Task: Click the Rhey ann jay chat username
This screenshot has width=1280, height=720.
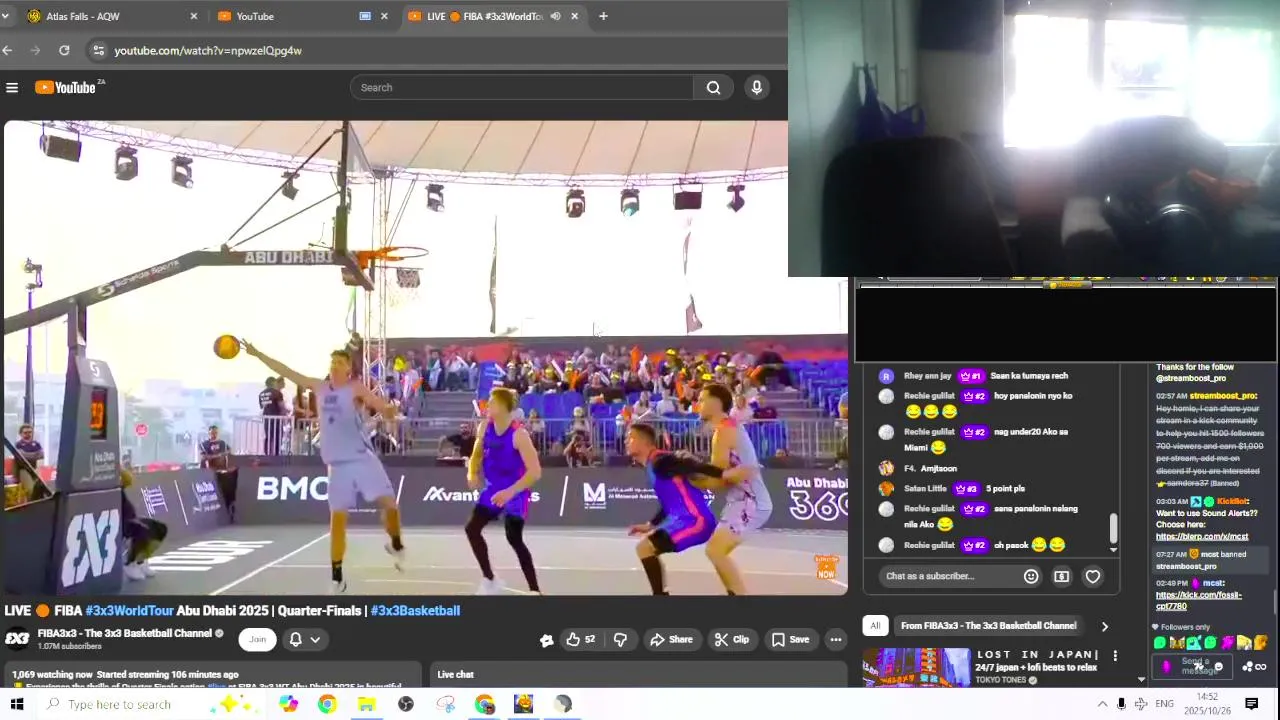Action: 927,376
